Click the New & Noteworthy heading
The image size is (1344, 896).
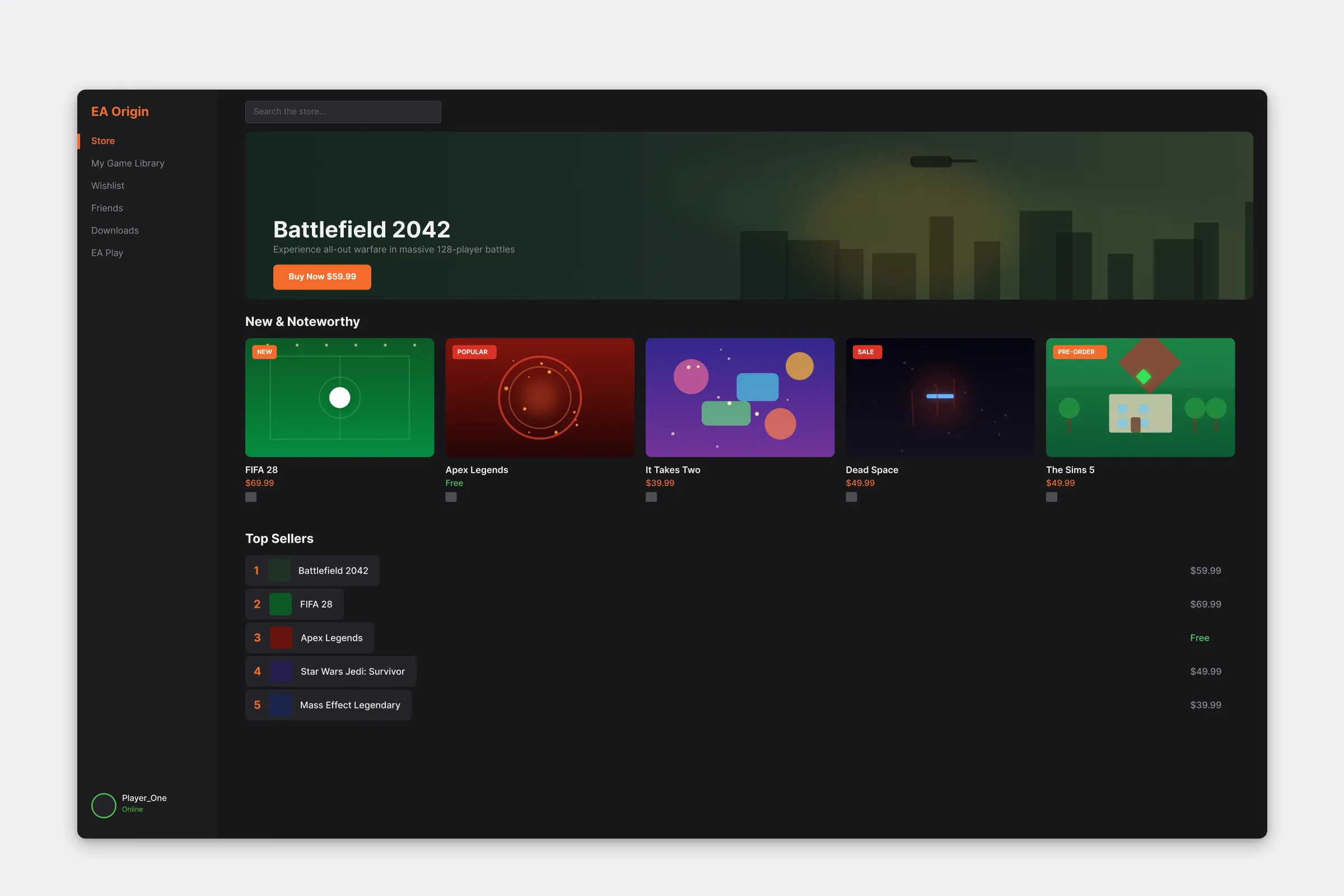pos(302,321)
